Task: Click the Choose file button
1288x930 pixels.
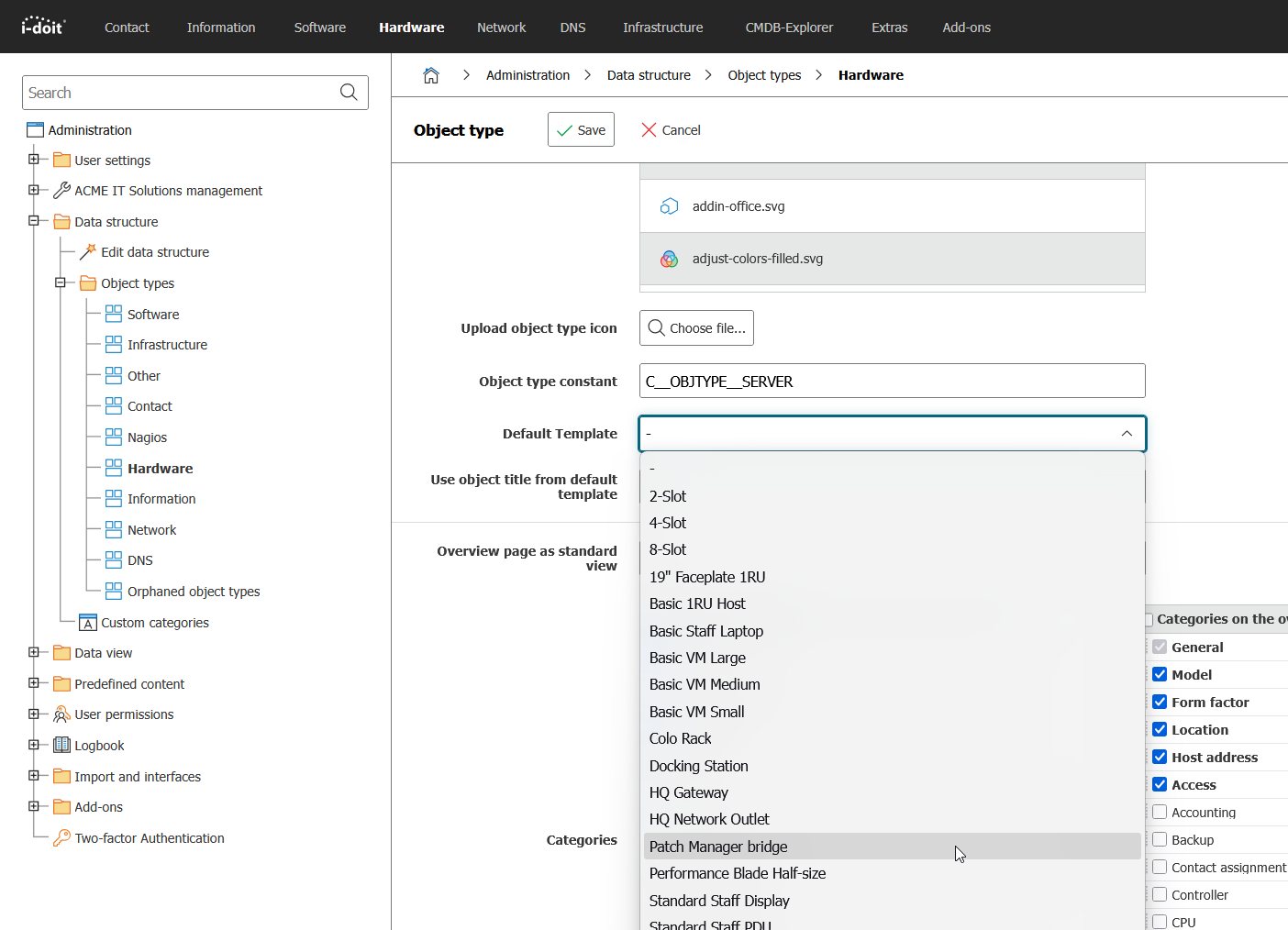Action: (696, 328)
